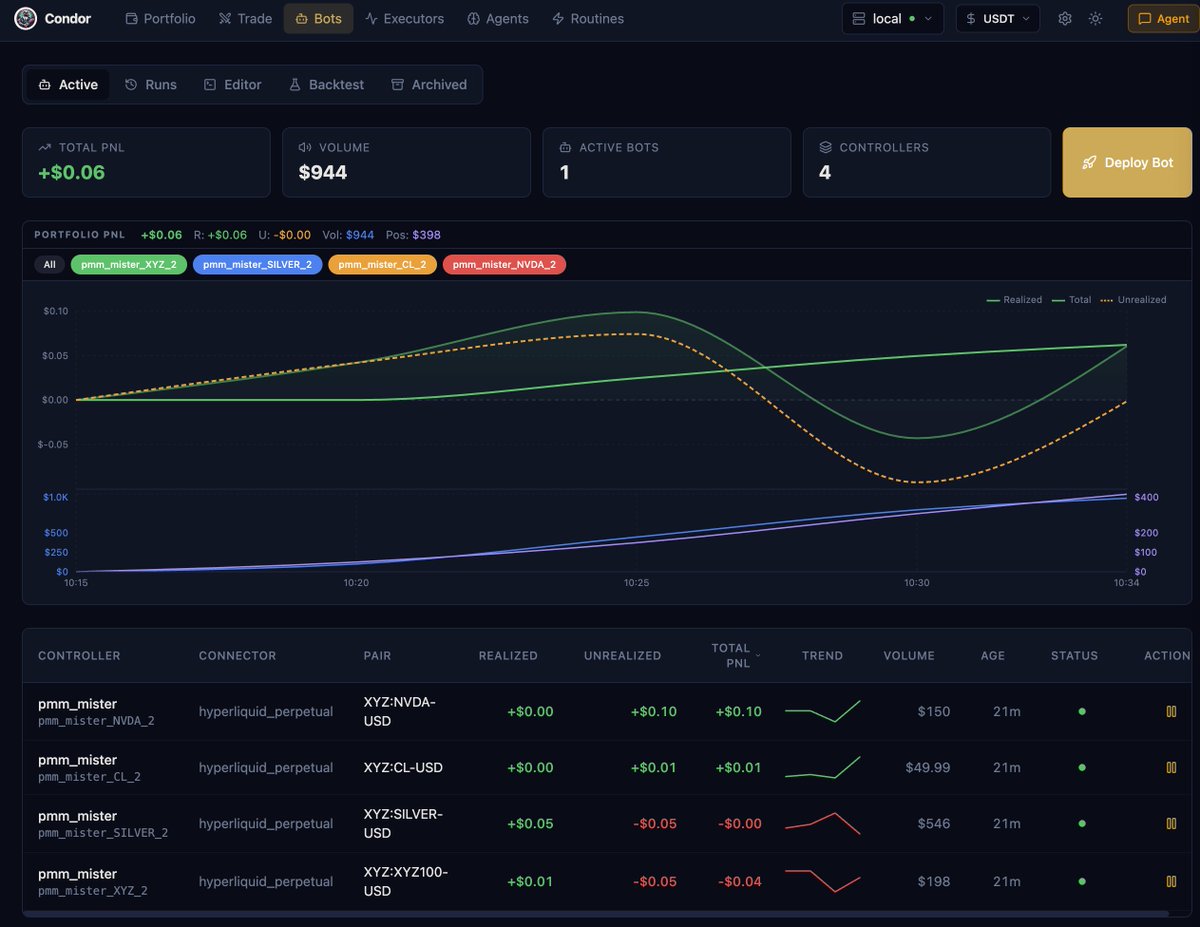The height and width of the screenshot is (927, 1200).
Task: Click the Total PNL trend icon
Action: point(45,147)
